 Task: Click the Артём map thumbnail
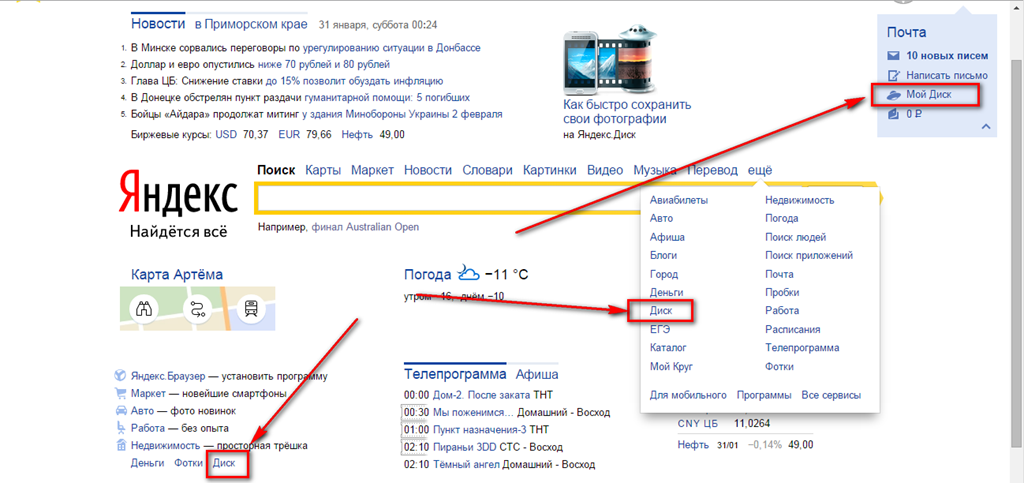[197, 309]
